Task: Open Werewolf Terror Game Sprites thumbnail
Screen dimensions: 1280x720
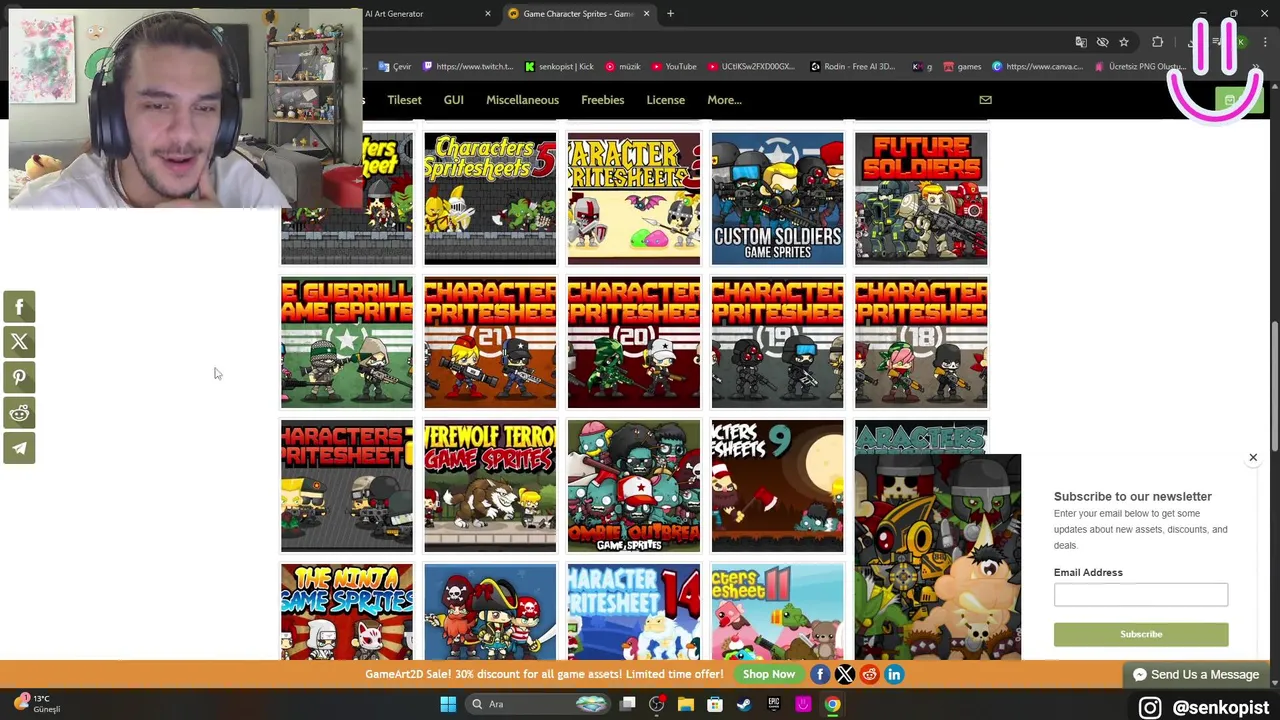Action: pos(490,486)
